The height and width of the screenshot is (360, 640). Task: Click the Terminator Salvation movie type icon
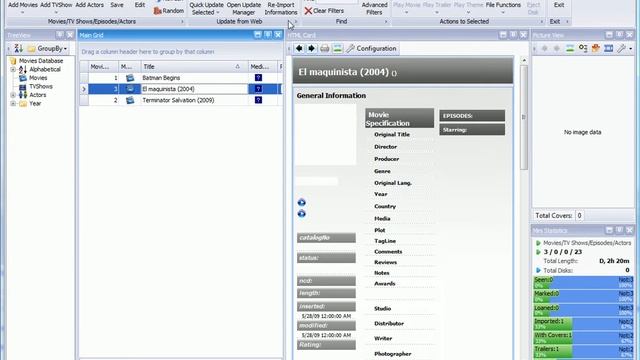click(x=130, y=100)
